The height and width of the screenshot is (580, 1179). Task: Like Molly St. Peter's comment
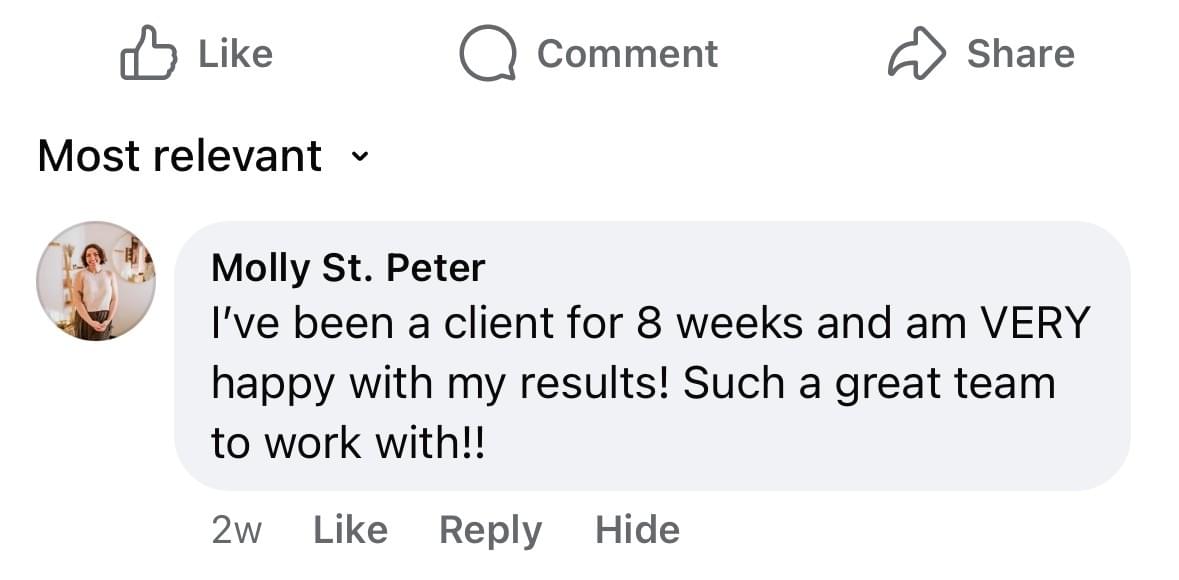pos(350,529)
